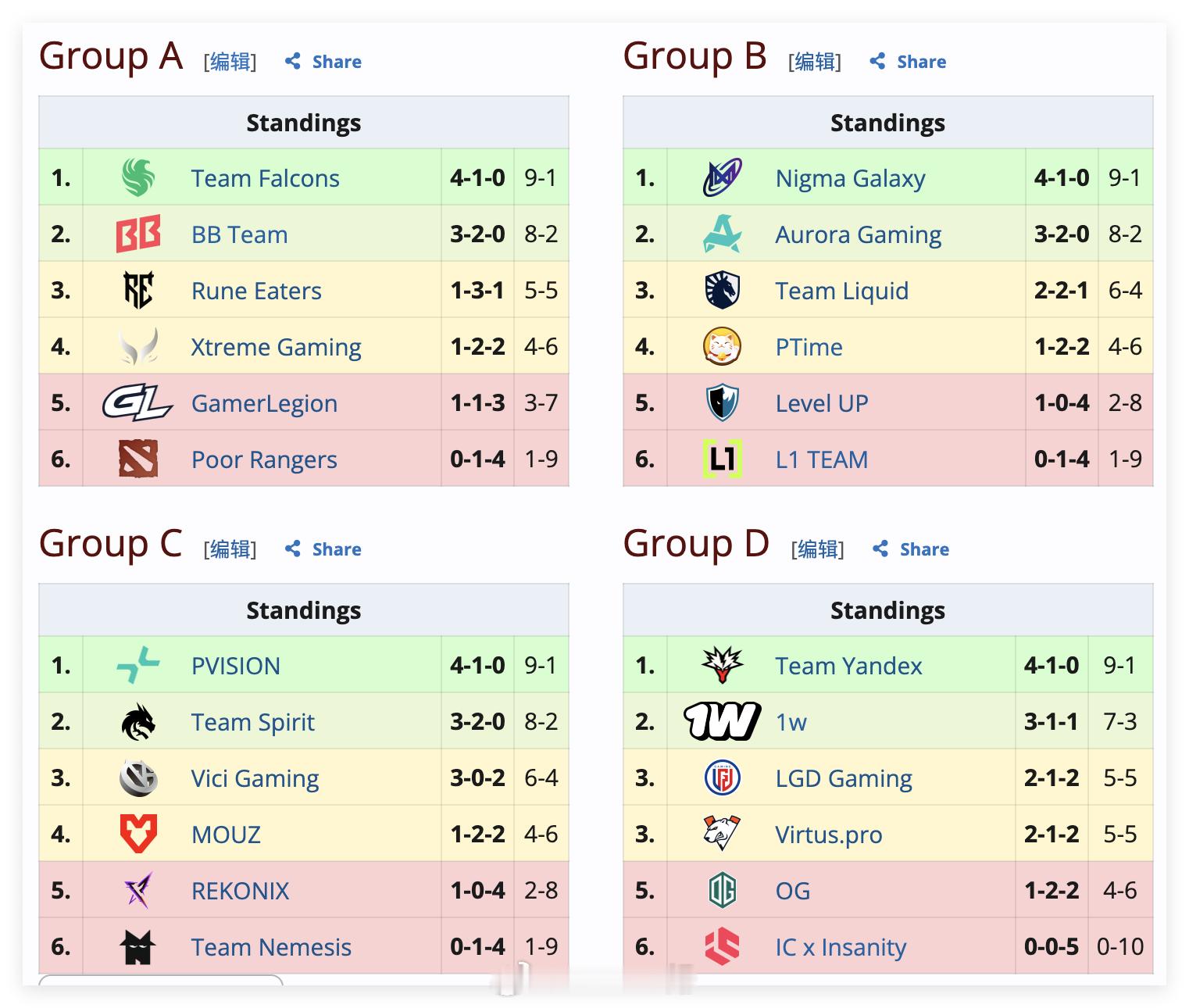Open the Virtus.pro team link
The height and width of the screenshot is (1008, 1189).
(x=828, y=835)
